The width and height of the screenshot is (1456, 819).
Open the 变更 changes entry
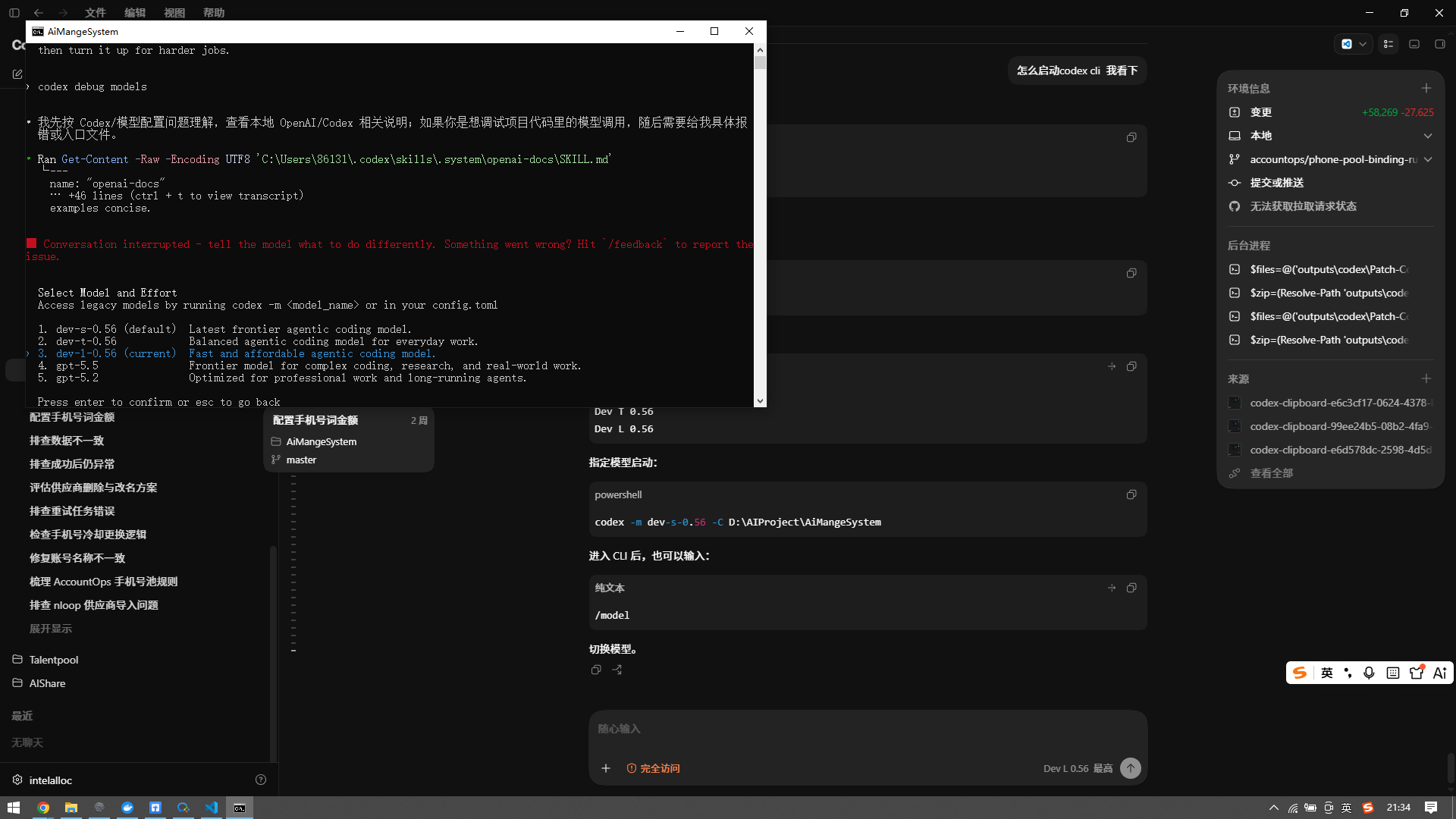click(1331, 112)
